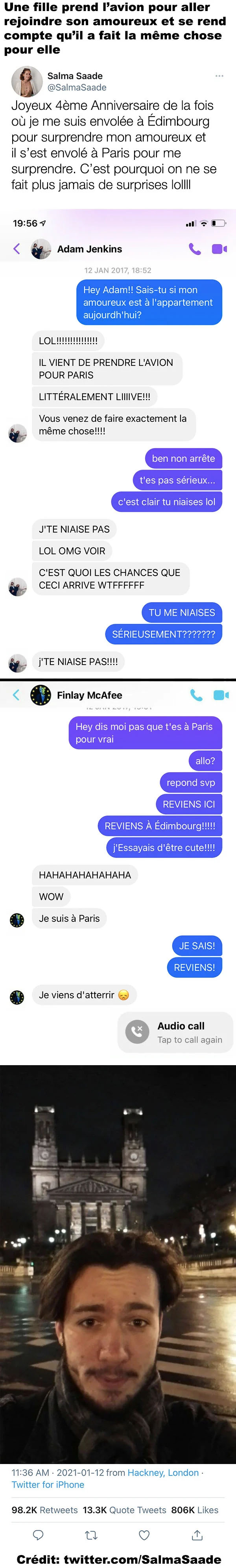Screen dimensions: 236x1568
Task: Click the share upload icon
Action: click(197, 1535)
